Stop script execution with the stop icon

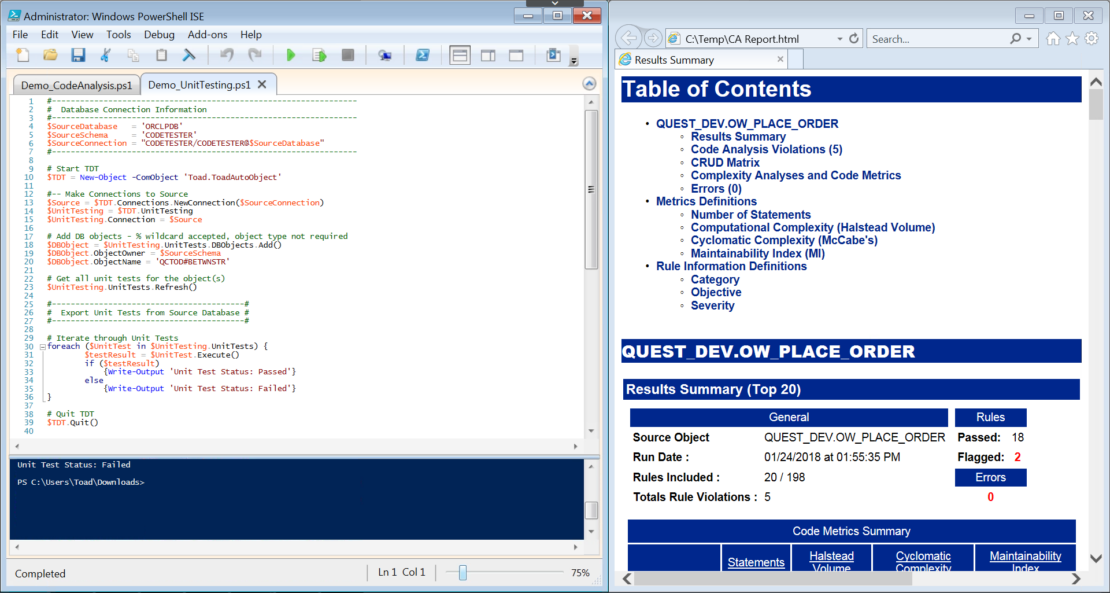pyautogui.click(x=345, y=54)
